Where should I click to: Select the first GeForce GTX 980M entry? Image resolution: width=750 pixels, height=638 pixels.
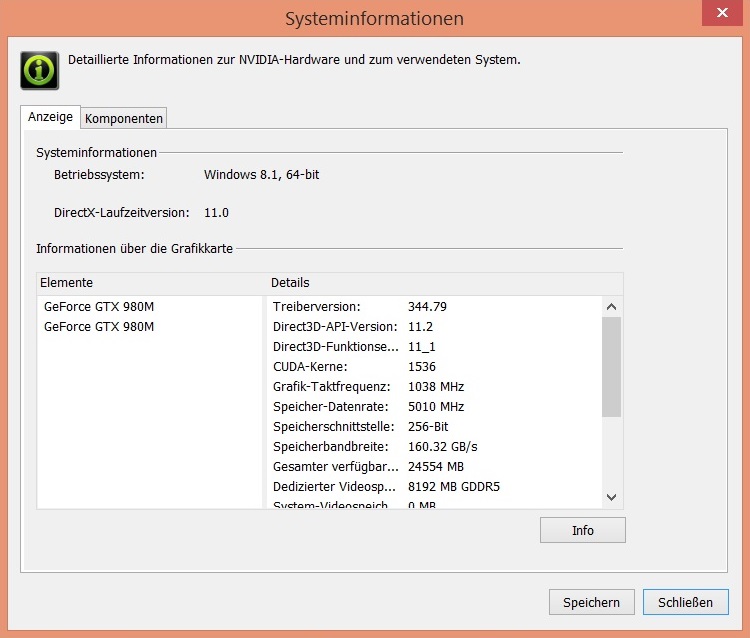point(99,307)
